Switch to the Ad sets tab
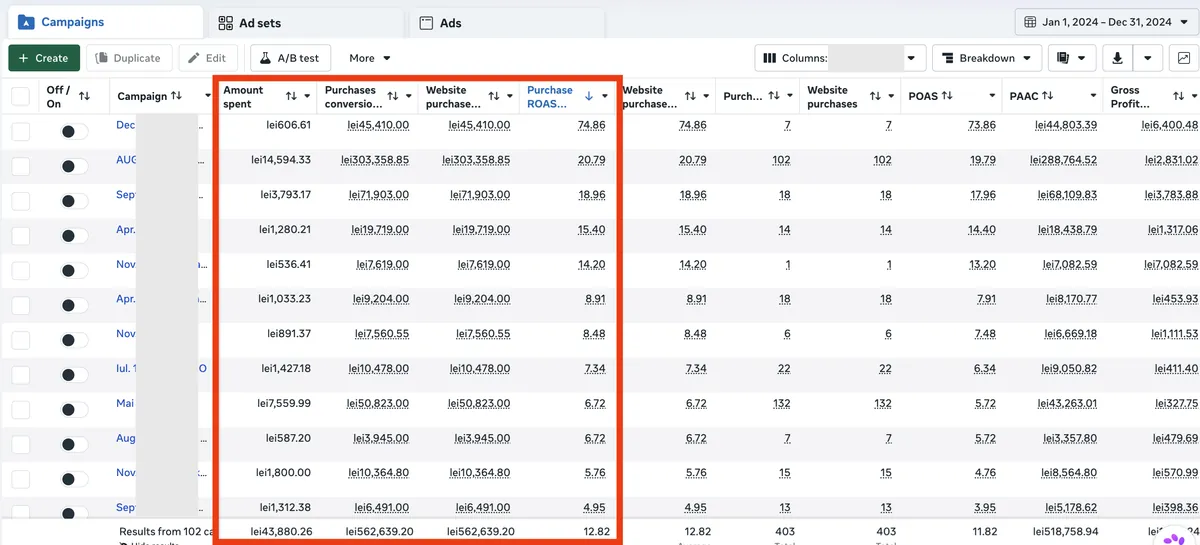The height and width of the screenshot is (545, 1200). pos(306,22)
